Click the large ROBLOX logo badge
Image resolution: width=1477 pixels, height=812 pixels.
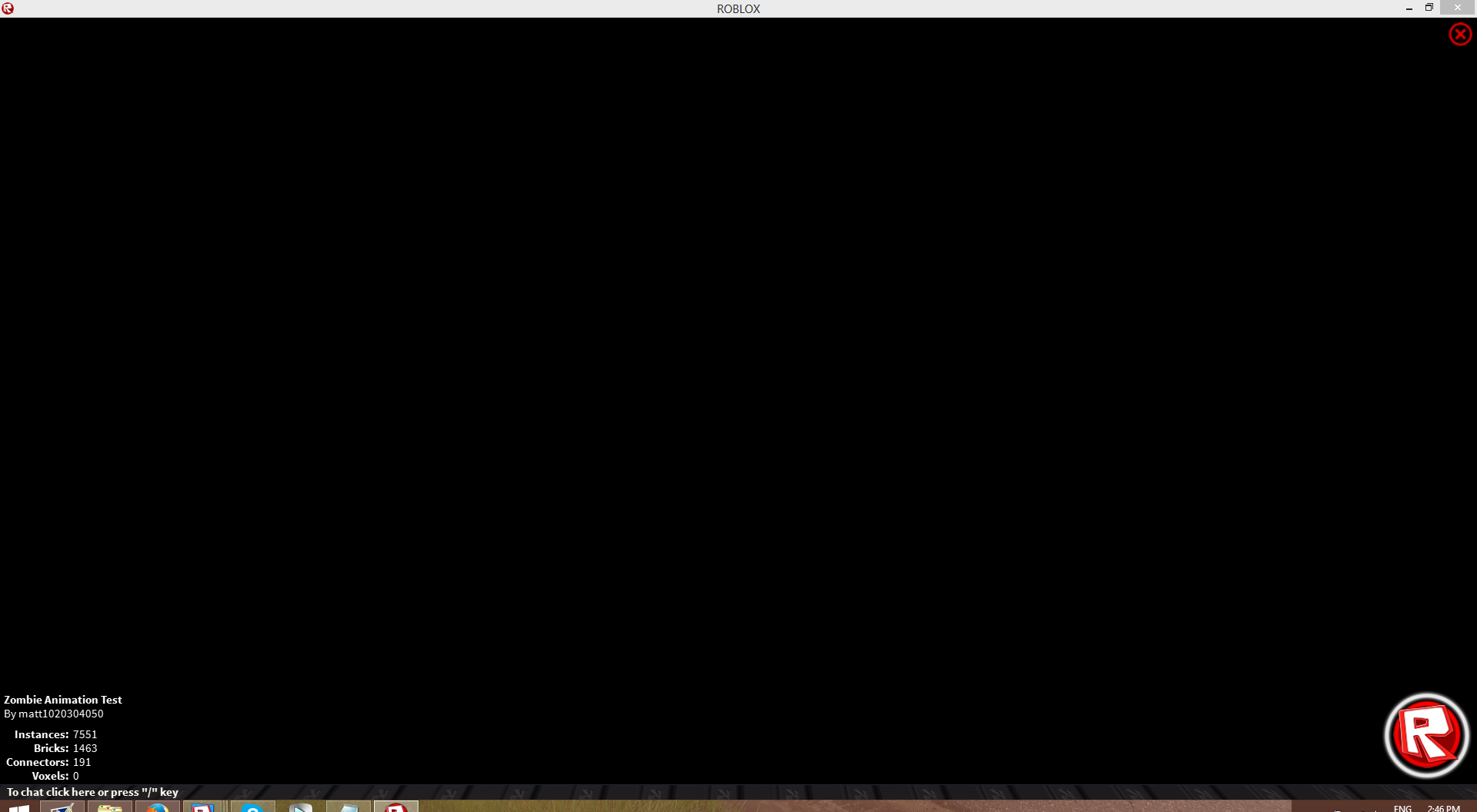[1426, 735]
